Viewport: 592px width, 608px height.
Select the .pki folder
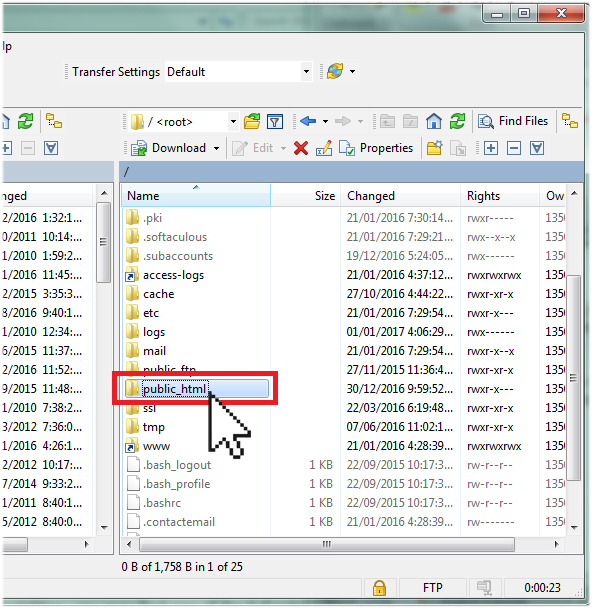click(144, 218)
